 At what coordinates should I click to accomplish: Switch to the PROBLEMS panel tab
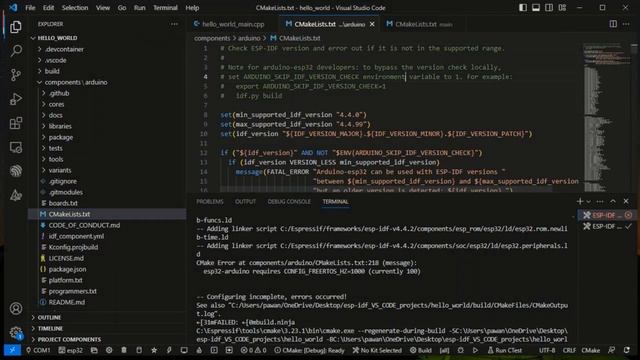[210, 202]
